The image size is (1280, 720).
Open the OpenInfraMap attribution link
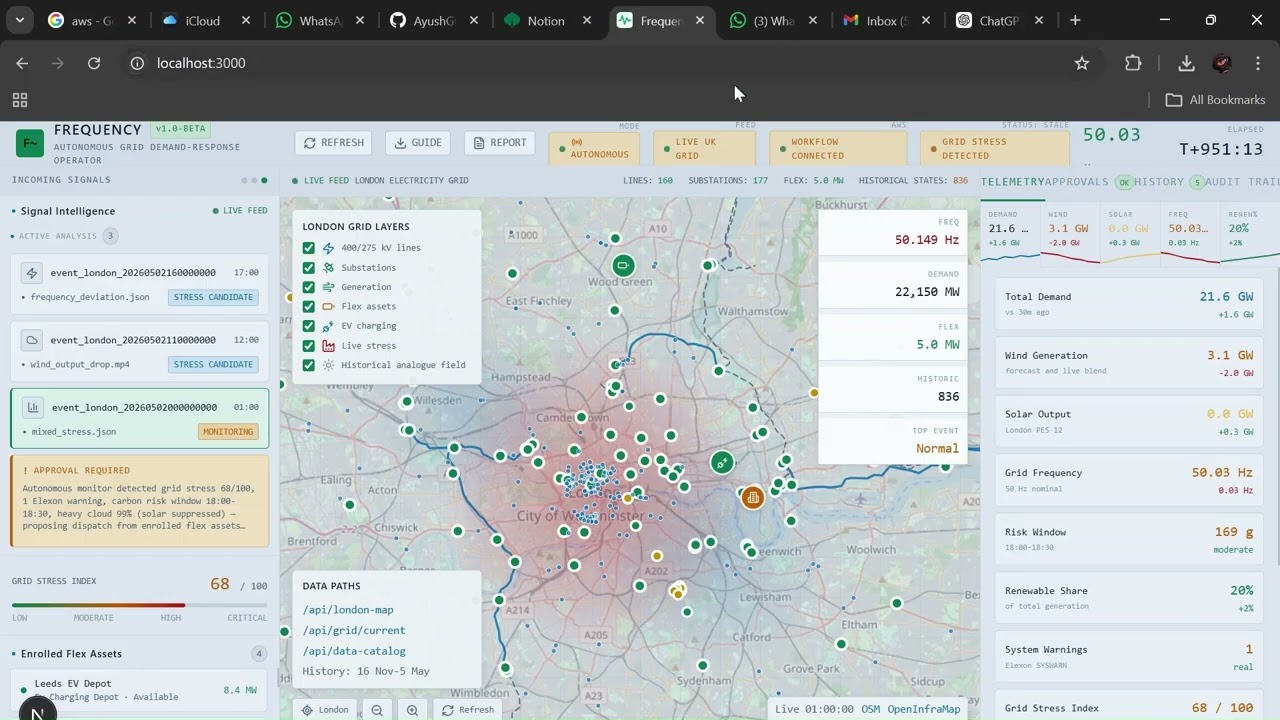click(x=924, y=709)
